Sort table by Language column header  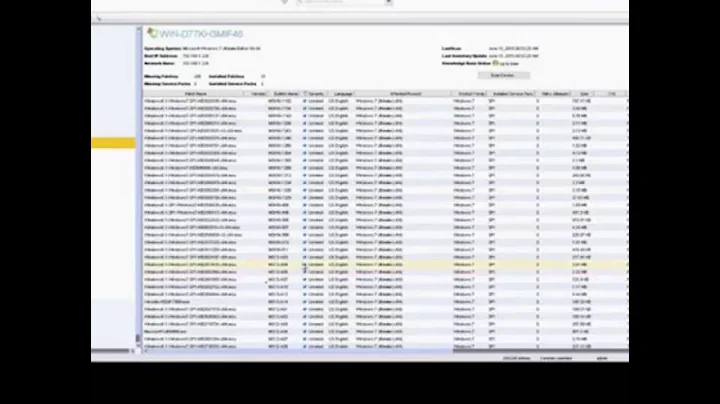click(x=342, y=94)
